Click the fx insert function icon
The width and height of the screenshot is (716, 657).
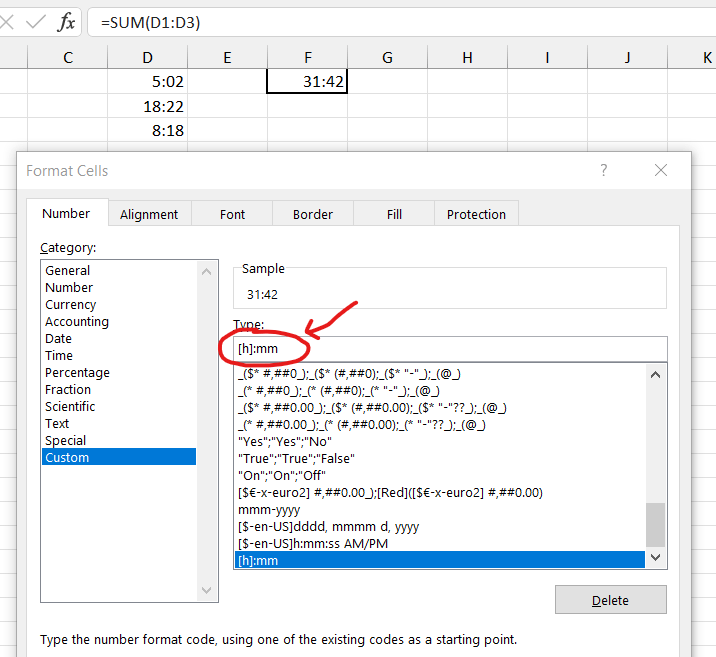(67, 22)
